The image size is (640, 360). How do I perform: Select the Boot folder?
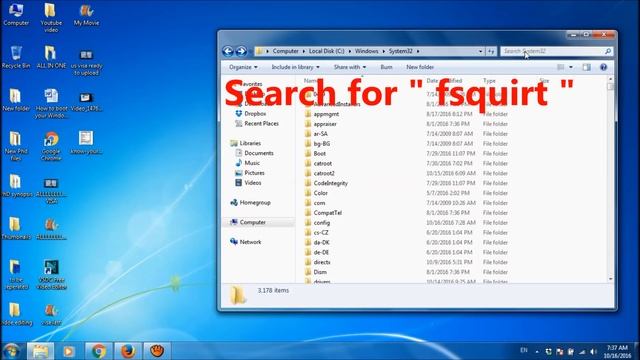point(320,153)
